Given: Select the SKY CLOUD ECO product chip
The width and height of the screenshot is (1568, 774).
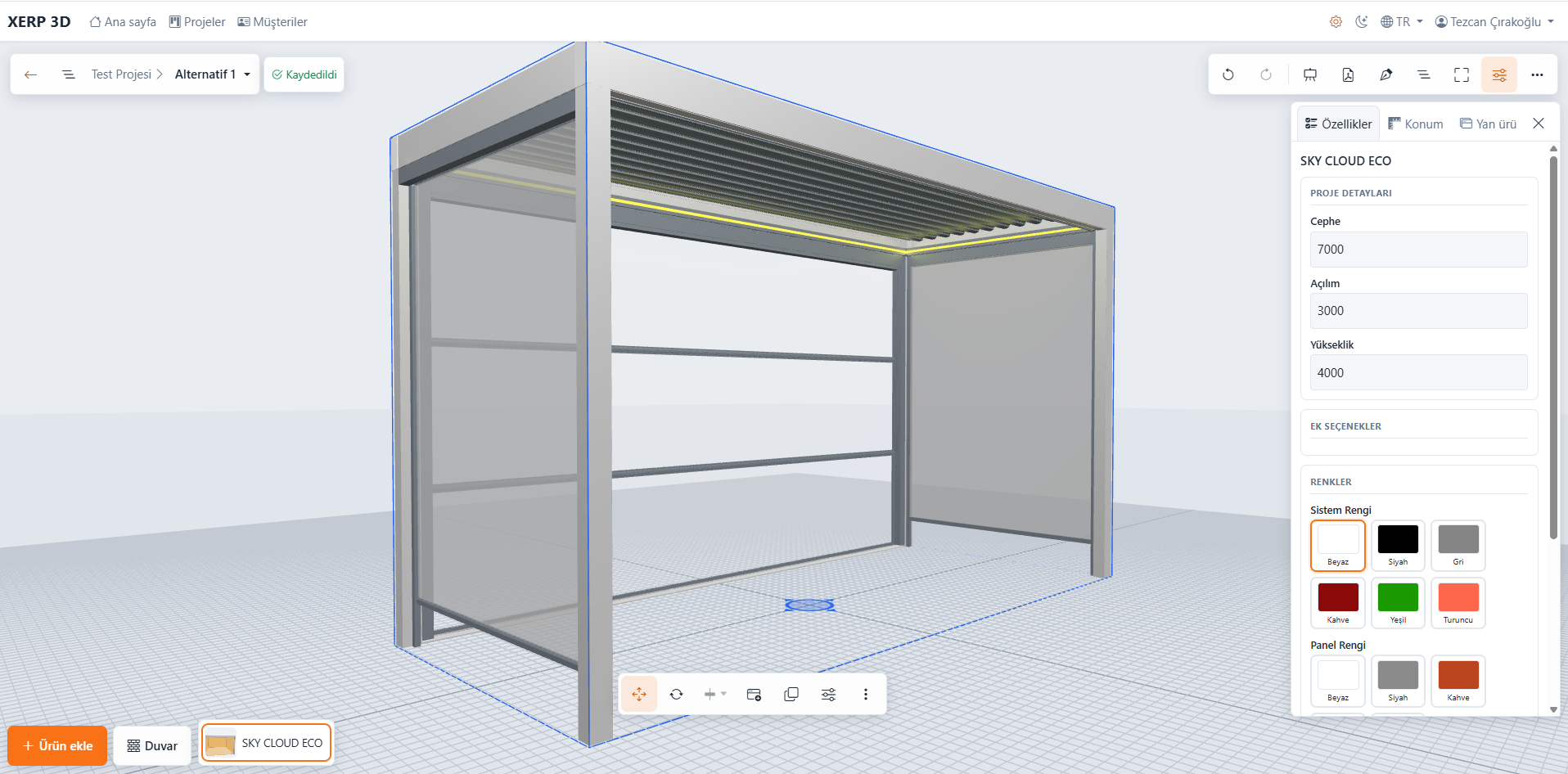Looking at the screenshot, I should click(267, 743).
